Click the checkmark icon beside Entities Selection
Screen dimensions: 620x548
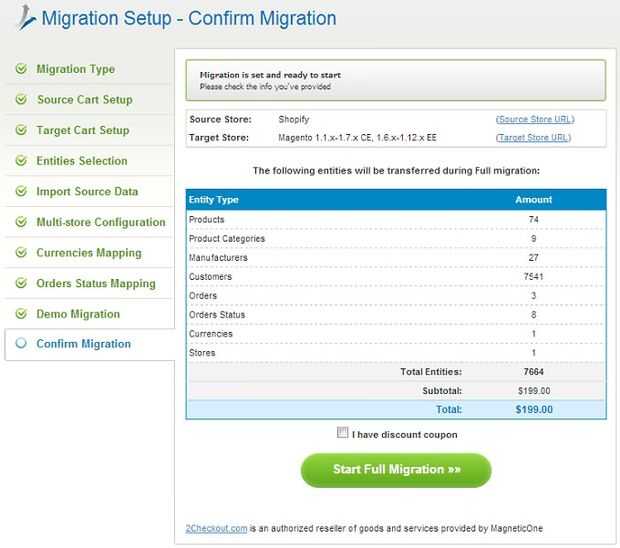tap(20, 161)
